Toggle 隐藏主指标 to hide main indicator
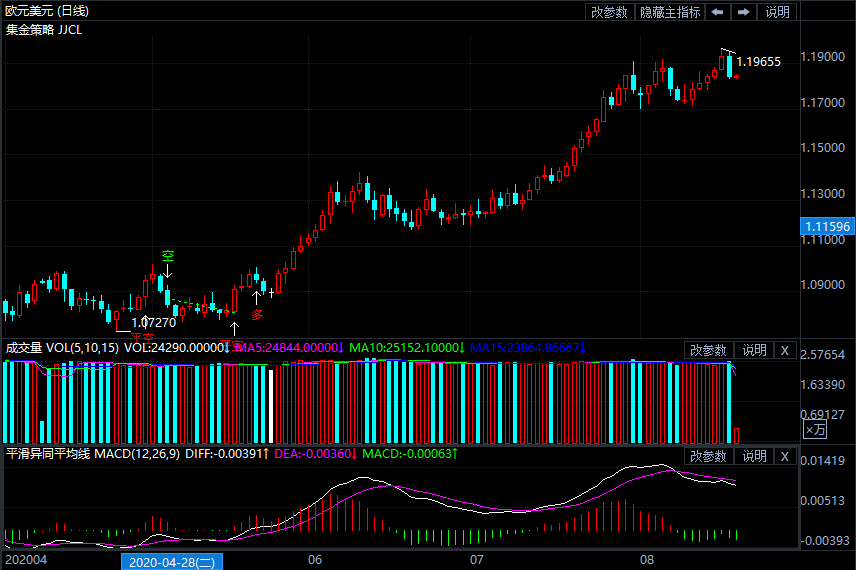Screen dimensions: 856x570 click(670, 12)
